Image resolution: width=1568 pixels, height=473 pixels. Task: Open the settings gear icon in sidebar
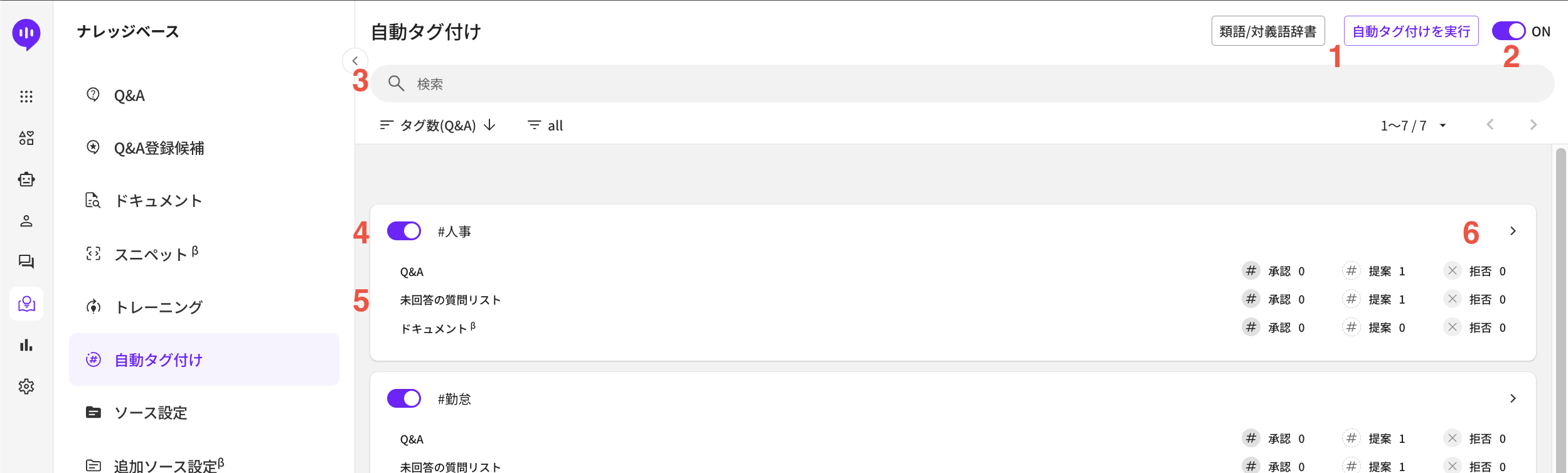point(26,386)
